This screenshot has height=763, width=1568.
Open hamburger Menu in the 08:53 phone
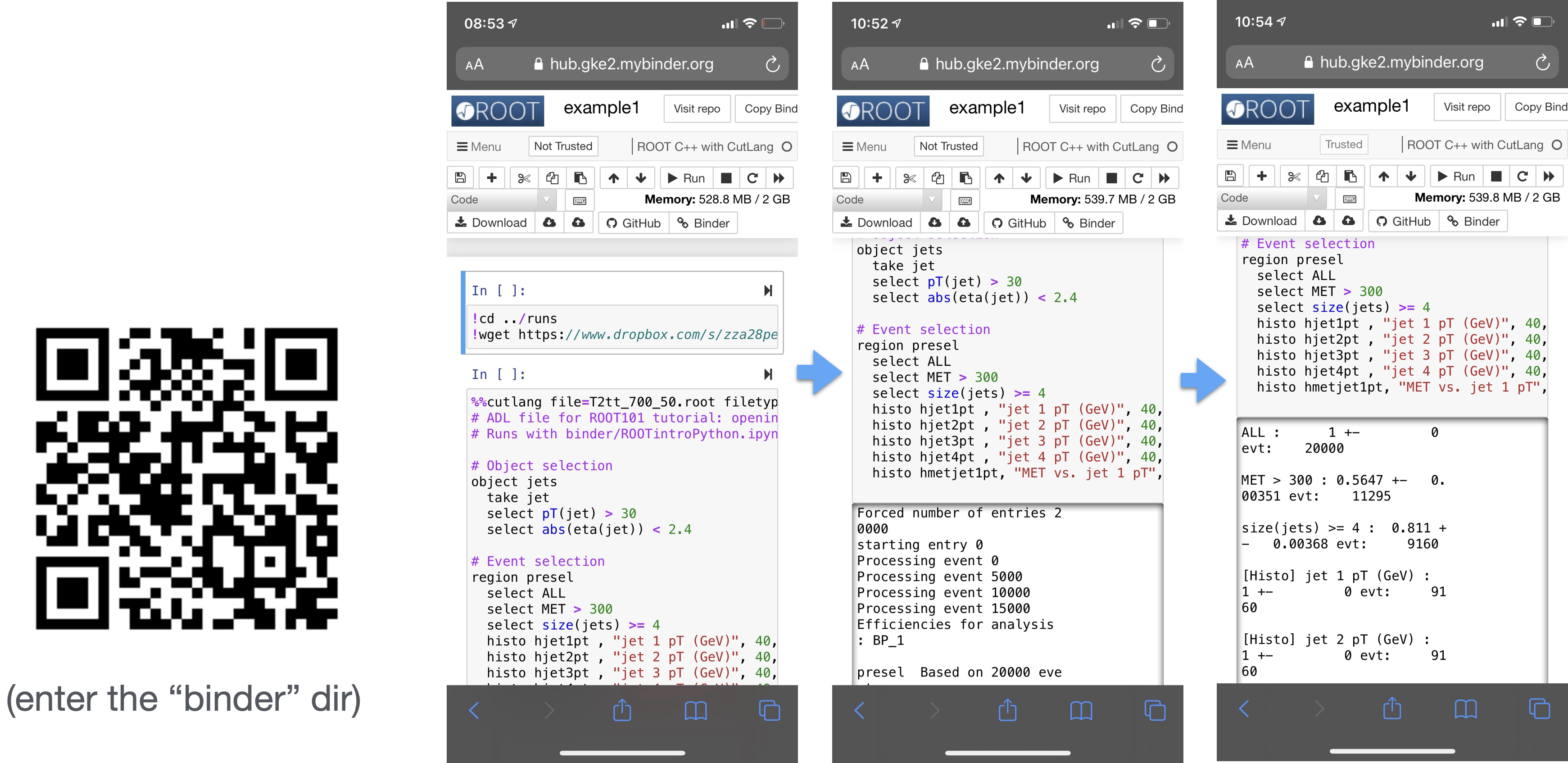tap(479, 147)
